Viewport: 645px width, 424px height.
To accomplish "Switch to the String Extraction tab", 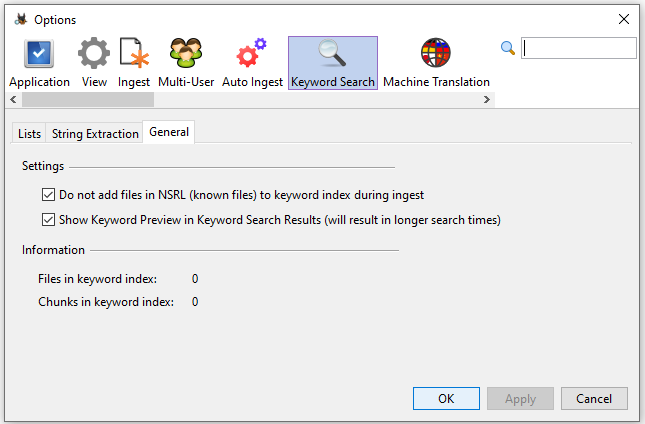I will tap(95, 134).
